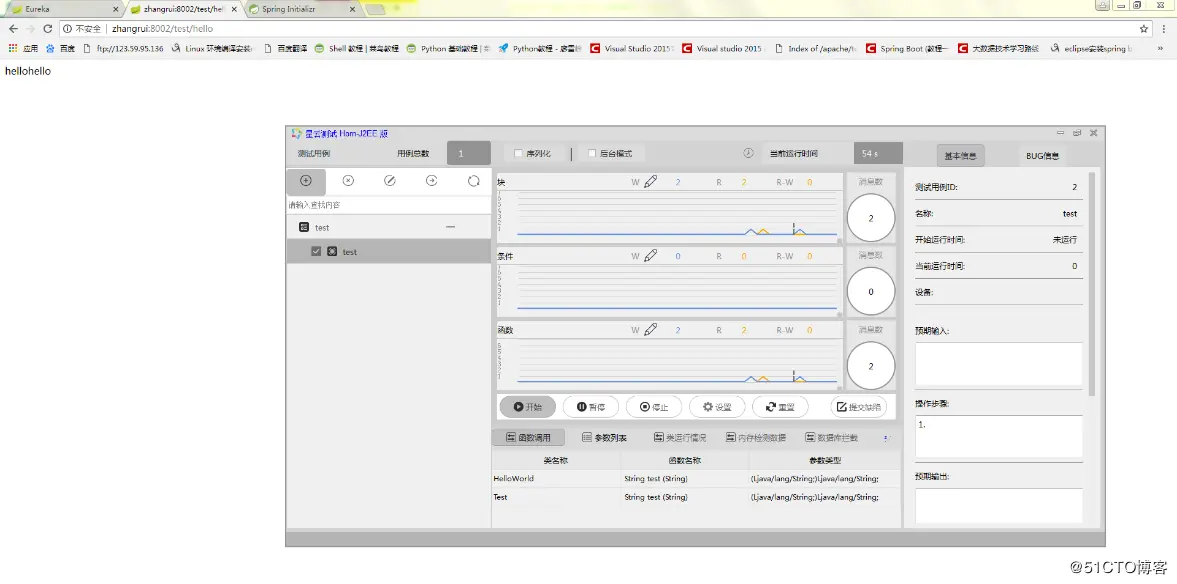Click the 操作步骤 text box
This screenshot has height=584, width=1177.
pos(998,437)
